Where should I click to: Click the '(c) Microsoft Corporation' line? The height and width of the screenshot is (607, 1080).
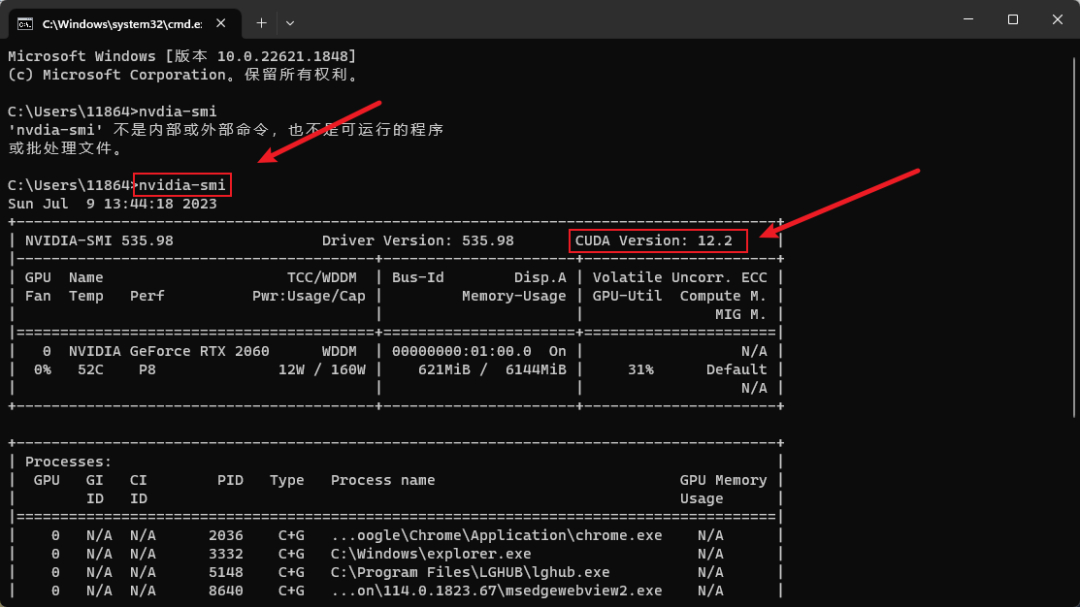click(183, 74)
